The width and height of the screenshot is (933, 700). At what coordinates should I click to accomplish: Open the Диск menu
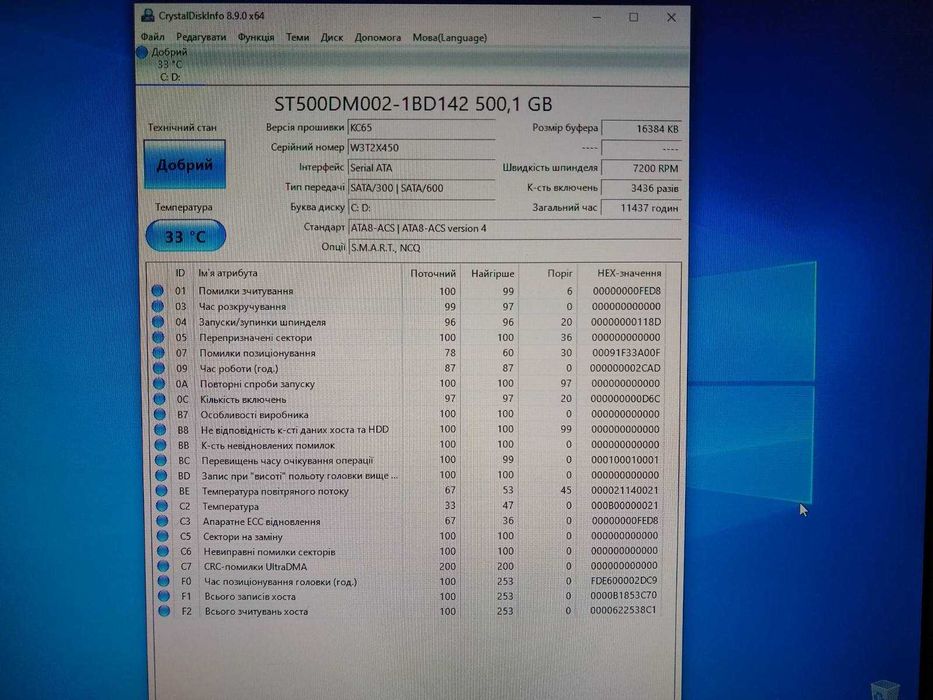[x=332, y=37]
